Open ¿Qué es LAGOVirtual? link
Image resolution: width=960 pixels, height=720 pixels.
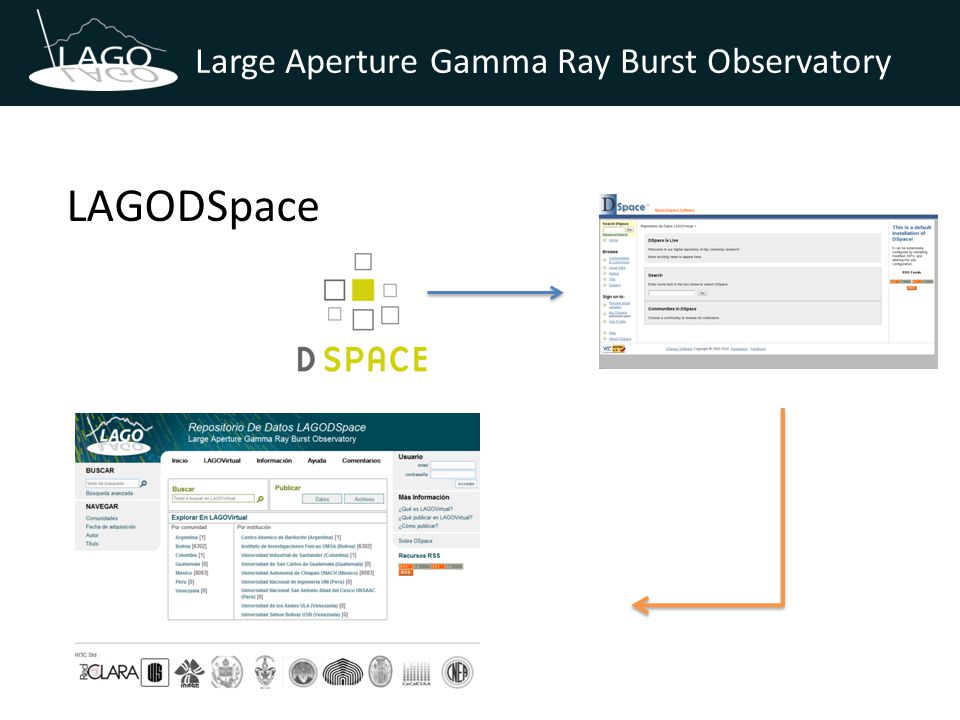[x=426, y=509]
